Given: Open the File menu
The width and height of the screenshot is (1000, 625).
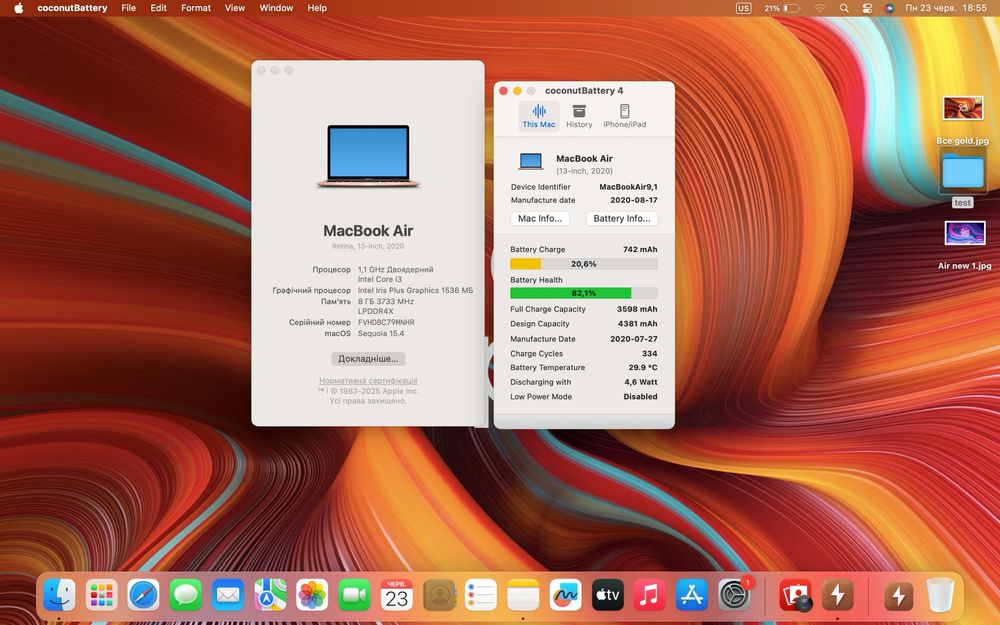Looking at the screenshot, I should pos(128,8).
